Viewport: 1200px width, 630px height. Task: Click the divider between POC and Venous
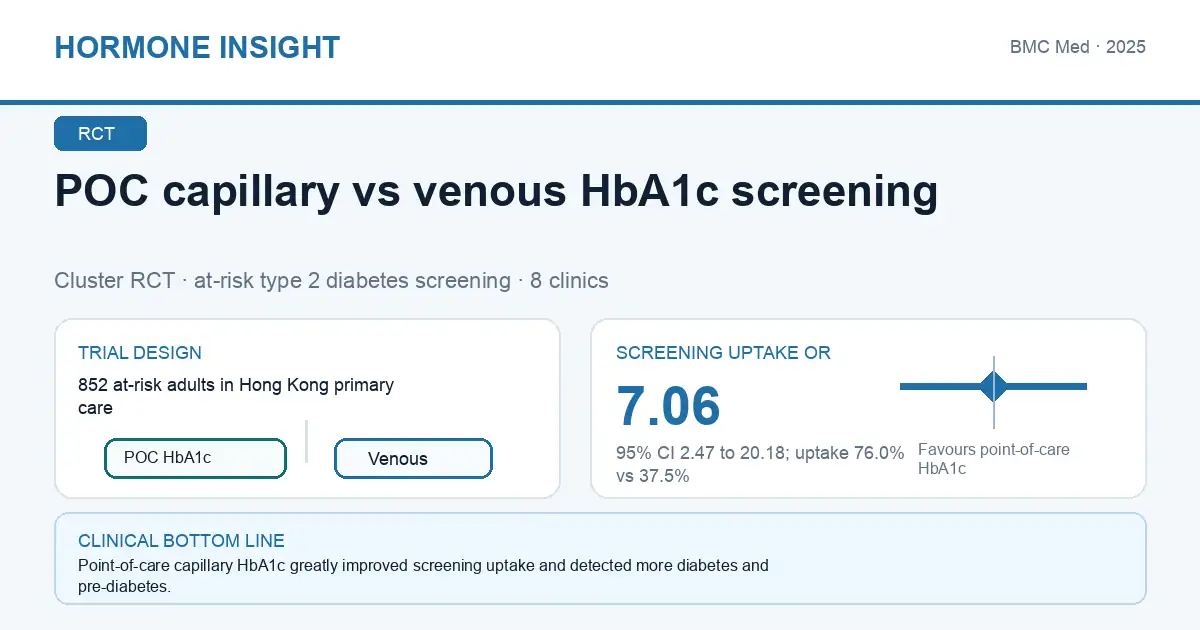(x=307, y=441)
